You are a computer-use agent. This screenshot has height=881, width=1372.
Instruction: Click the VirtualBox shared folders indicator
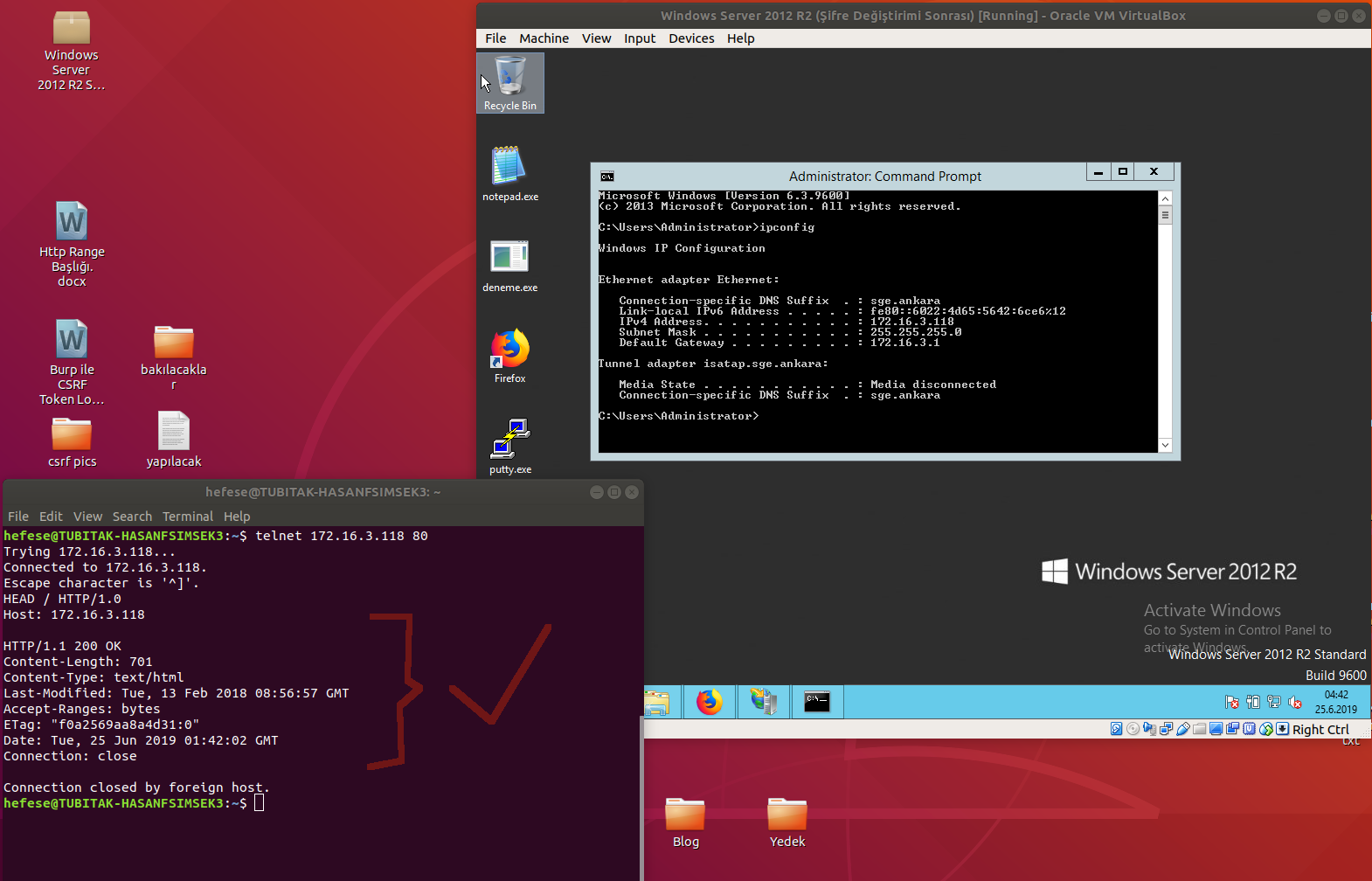(1200, 729)
